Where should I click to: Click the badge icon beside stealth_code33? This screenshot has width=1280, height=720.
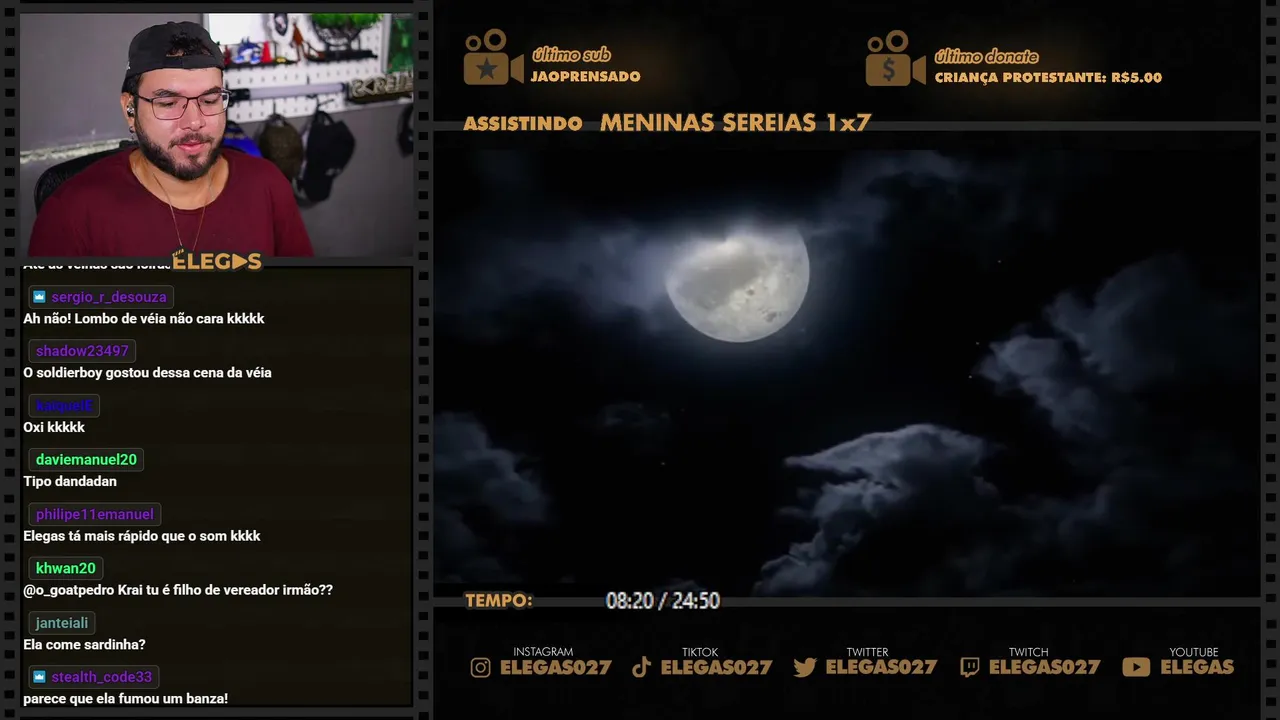[x=39, y=677]
